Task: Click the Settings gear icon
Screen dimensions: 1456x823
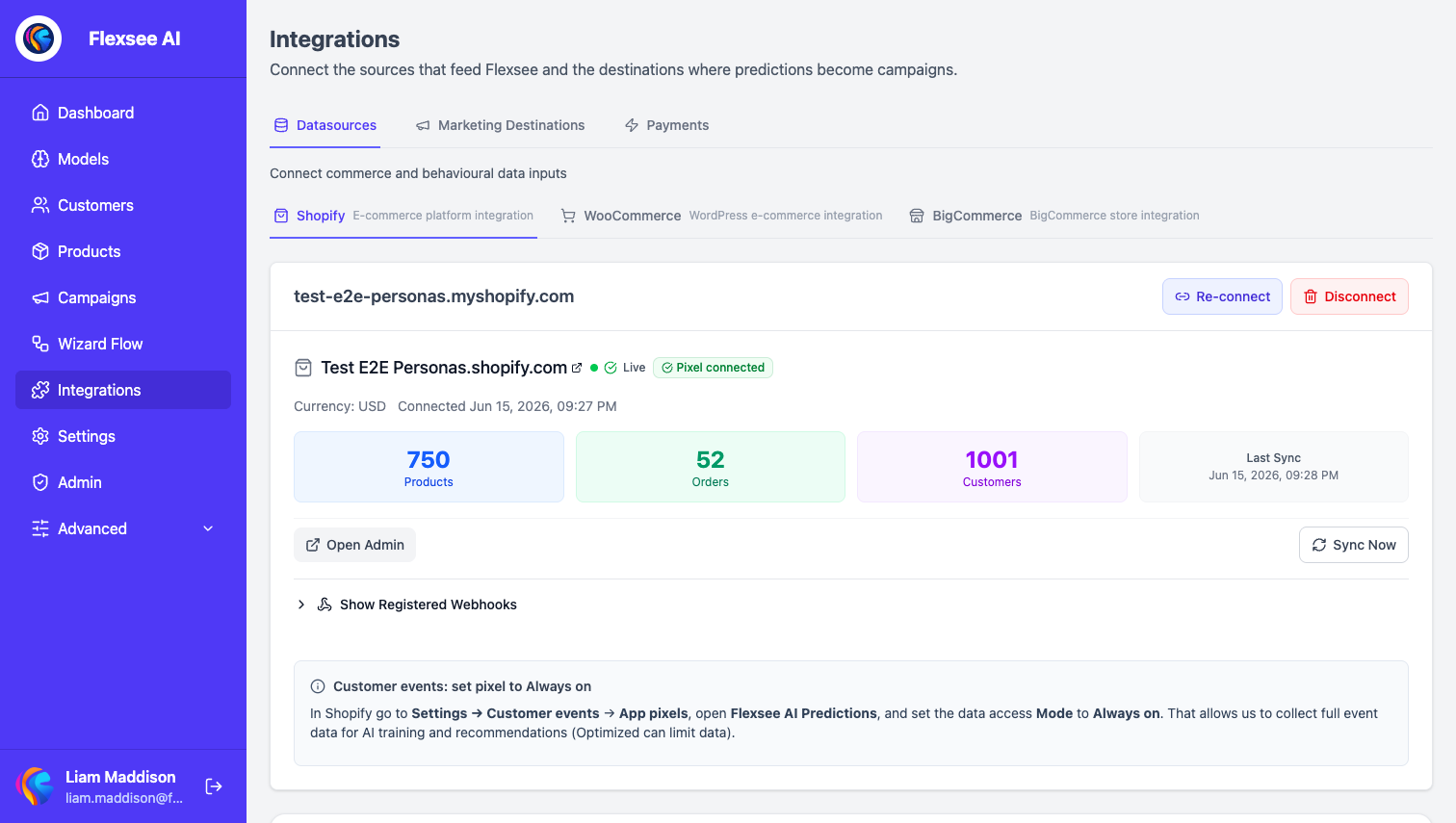Action: click(40, 436)
